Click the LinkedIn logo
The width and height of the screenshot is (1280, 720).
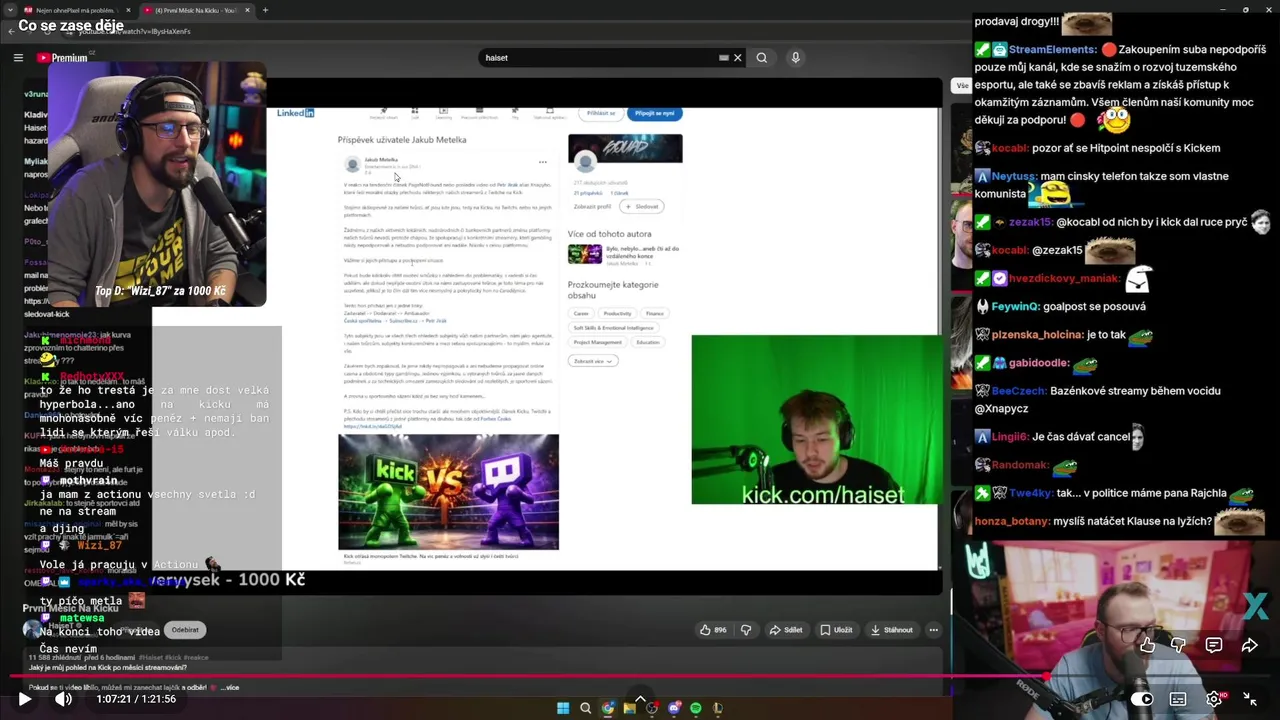(x=295, y=113)
